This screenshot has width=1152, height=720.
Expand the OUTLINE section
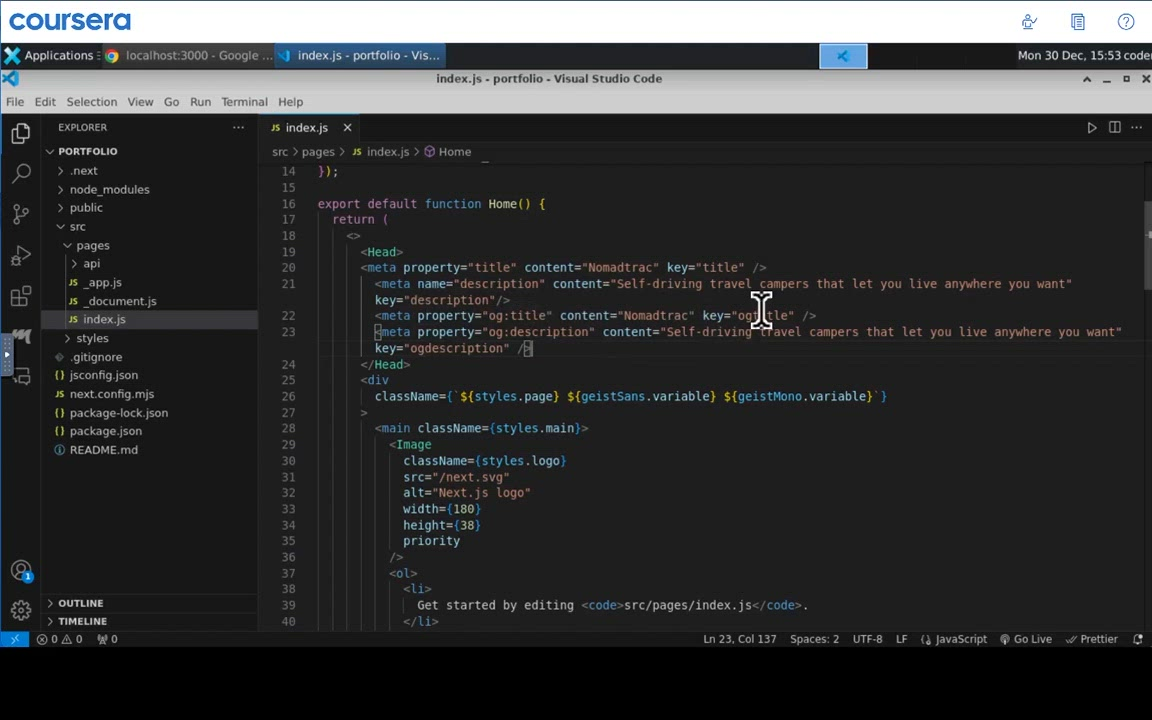(x=150, y=602)
